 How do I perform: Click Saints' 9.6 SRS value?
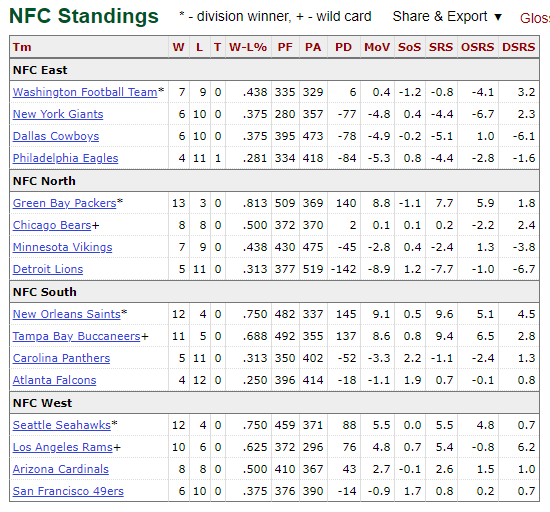(441, 314)
